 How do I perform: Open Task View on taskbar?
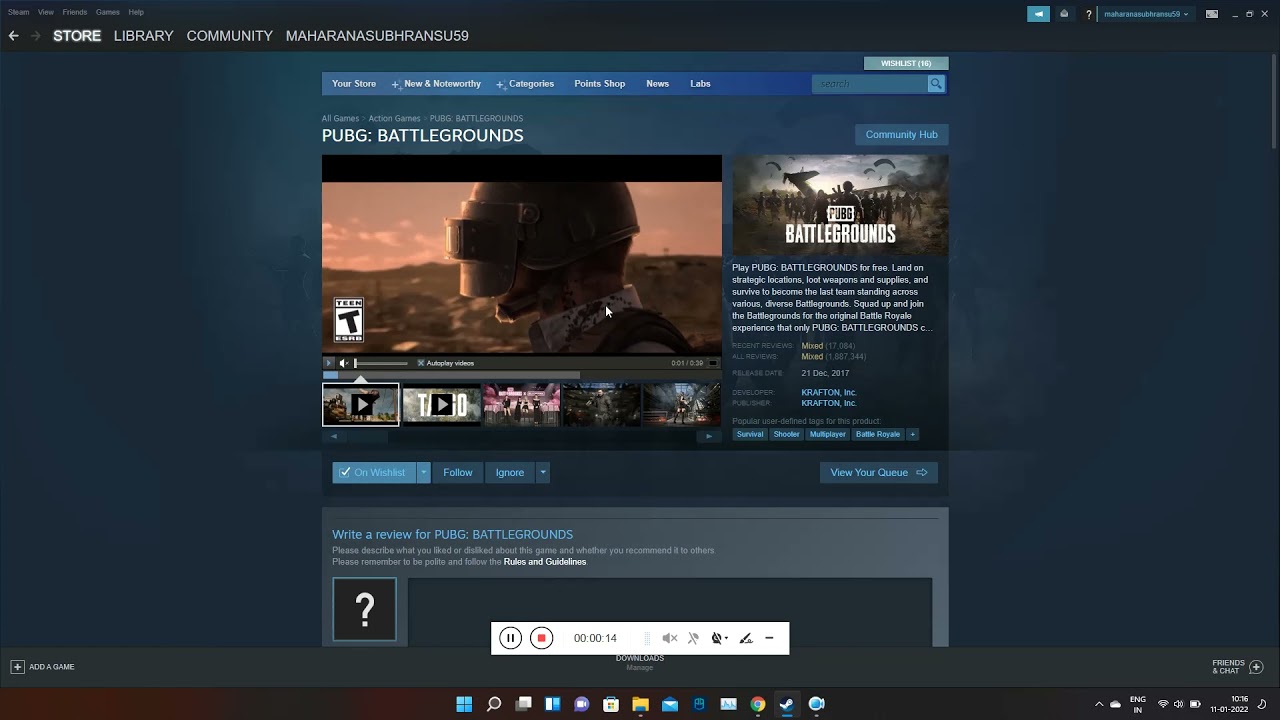pyautogui.click(x=523, y=704)
